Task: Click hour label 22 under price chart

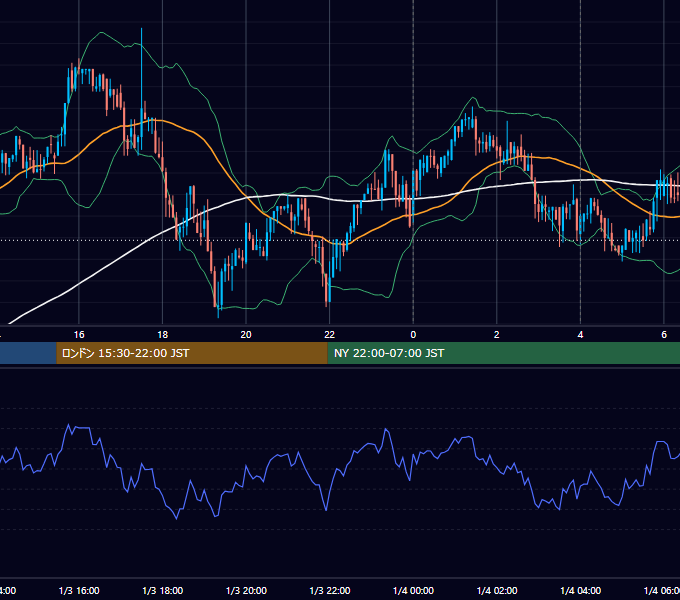Action: (x=330, y=335)
